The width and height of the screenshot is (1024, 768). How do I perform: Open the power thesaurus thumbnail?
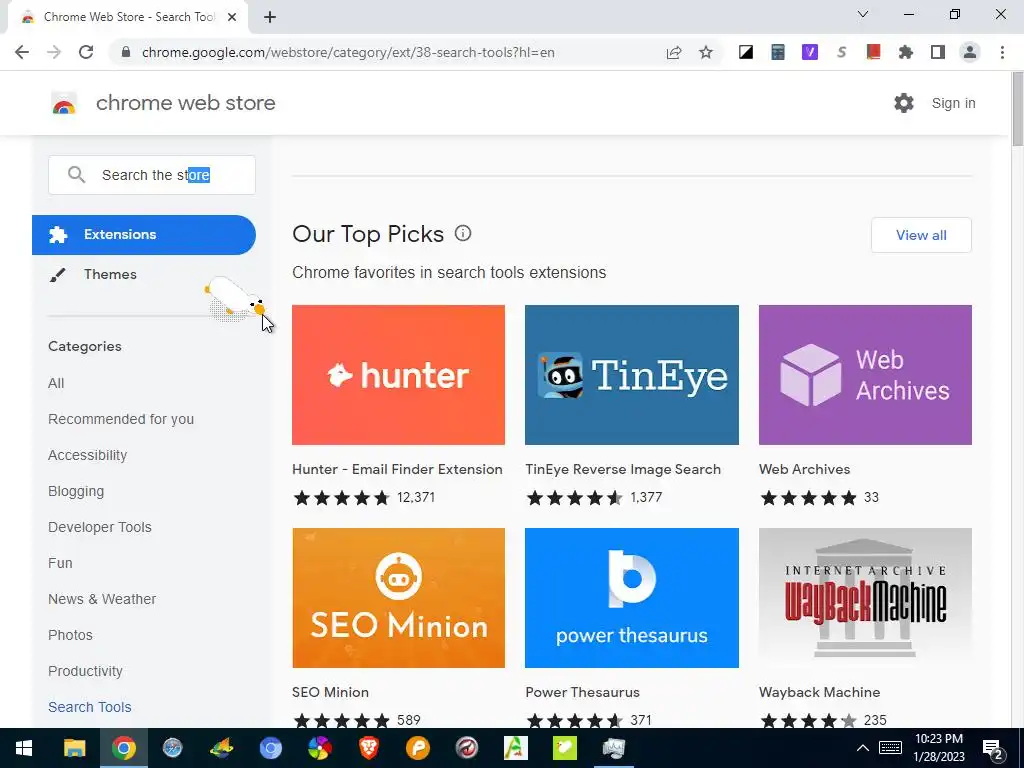click(x=632, y=598)
